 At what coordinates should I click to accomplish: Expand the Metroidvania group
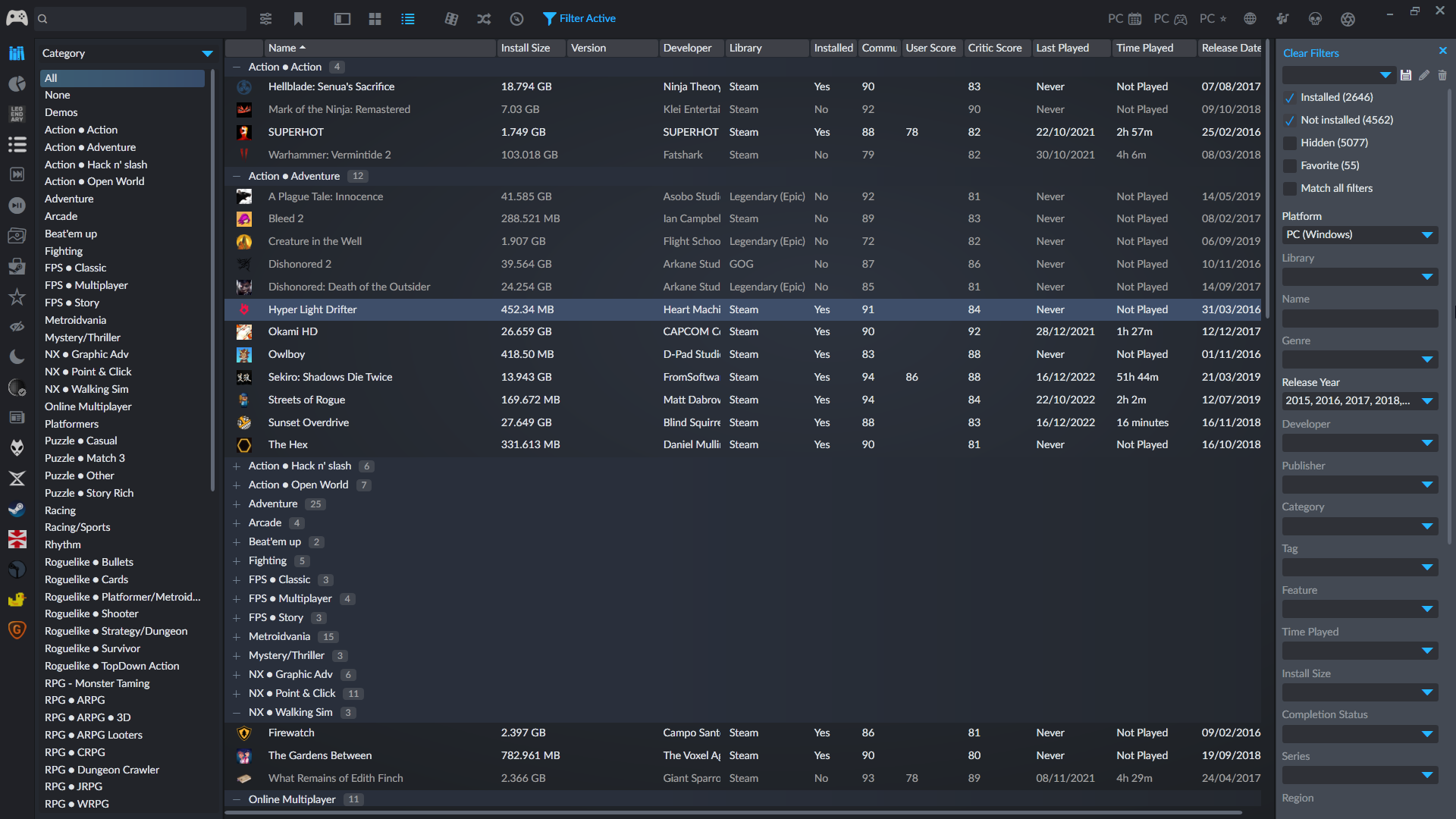237,637
